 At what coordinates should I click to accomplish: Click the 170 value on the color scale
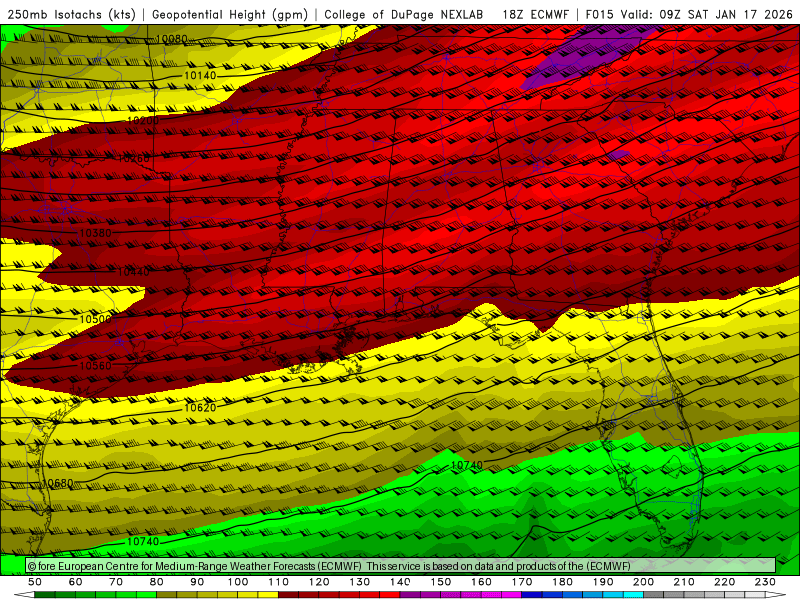pyautogui.click(x=522, y=582)
